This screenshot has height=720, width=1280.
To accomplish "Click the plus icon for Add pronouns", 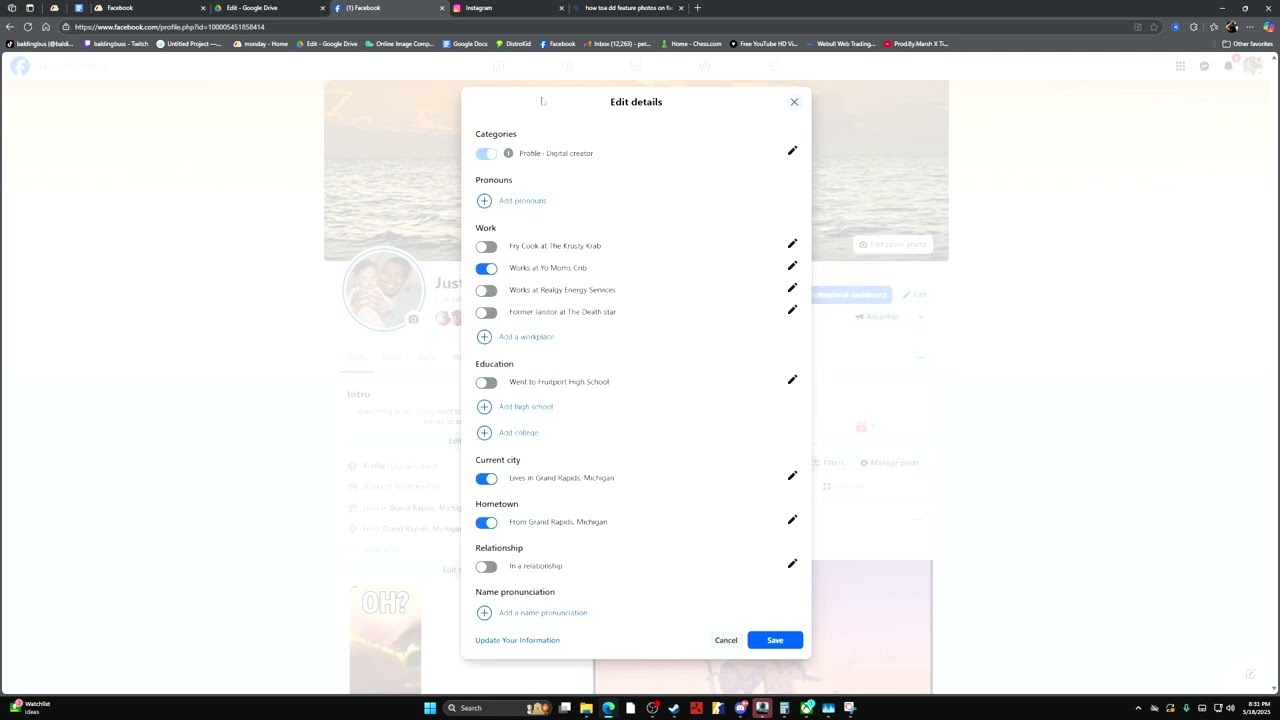I will point(484,201).
